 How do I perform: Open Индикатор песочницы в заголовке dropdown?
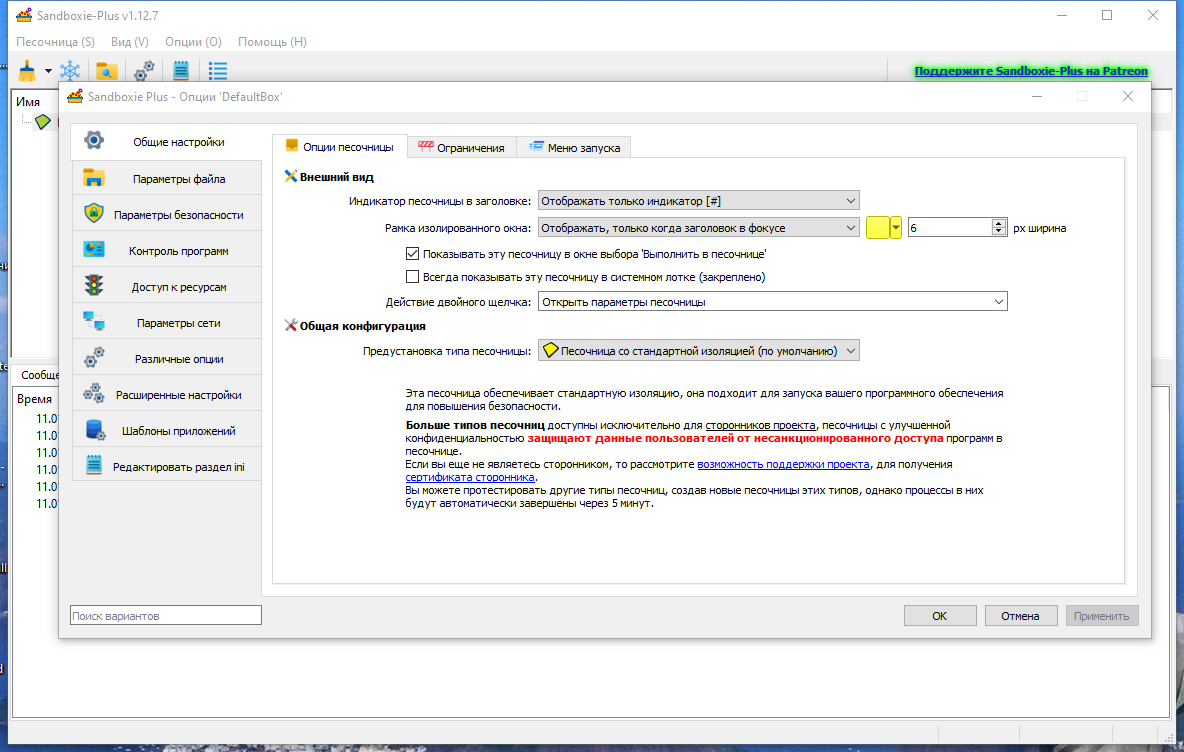(698, 201)
